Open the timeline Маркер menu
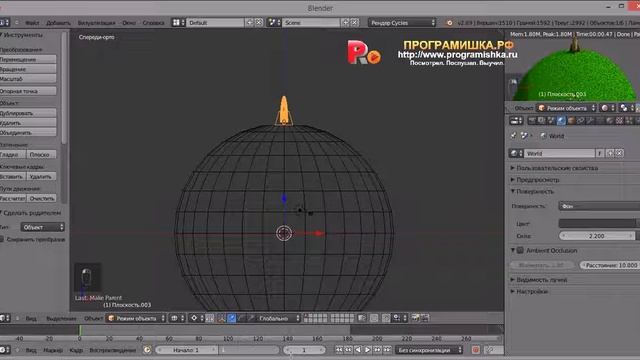 point(53,350)
